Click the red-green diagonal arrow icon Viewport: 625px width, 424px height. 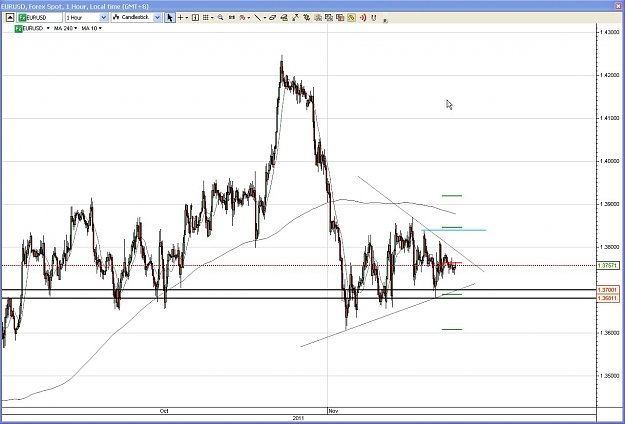(x=295, y=18)
